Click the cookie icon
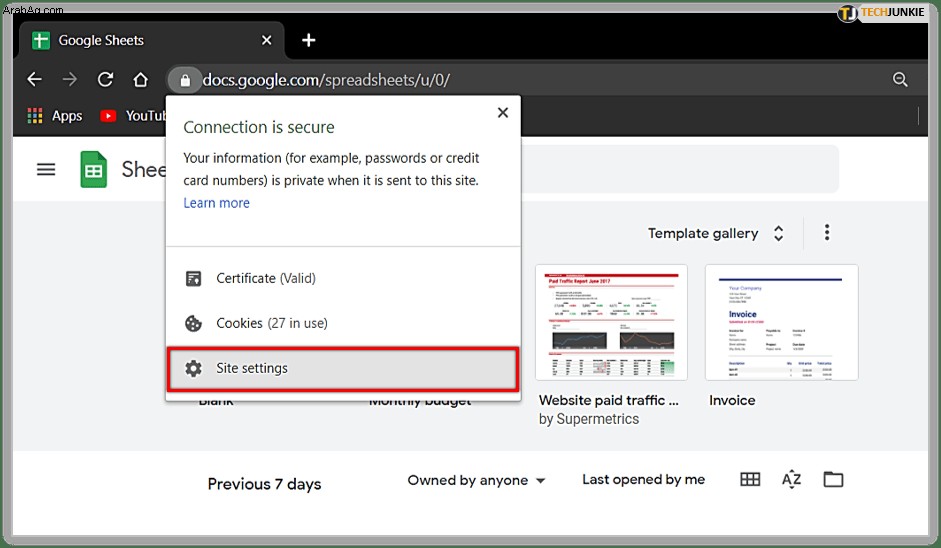Viewport: 941px width, 548px height. [x=193, y=324]
